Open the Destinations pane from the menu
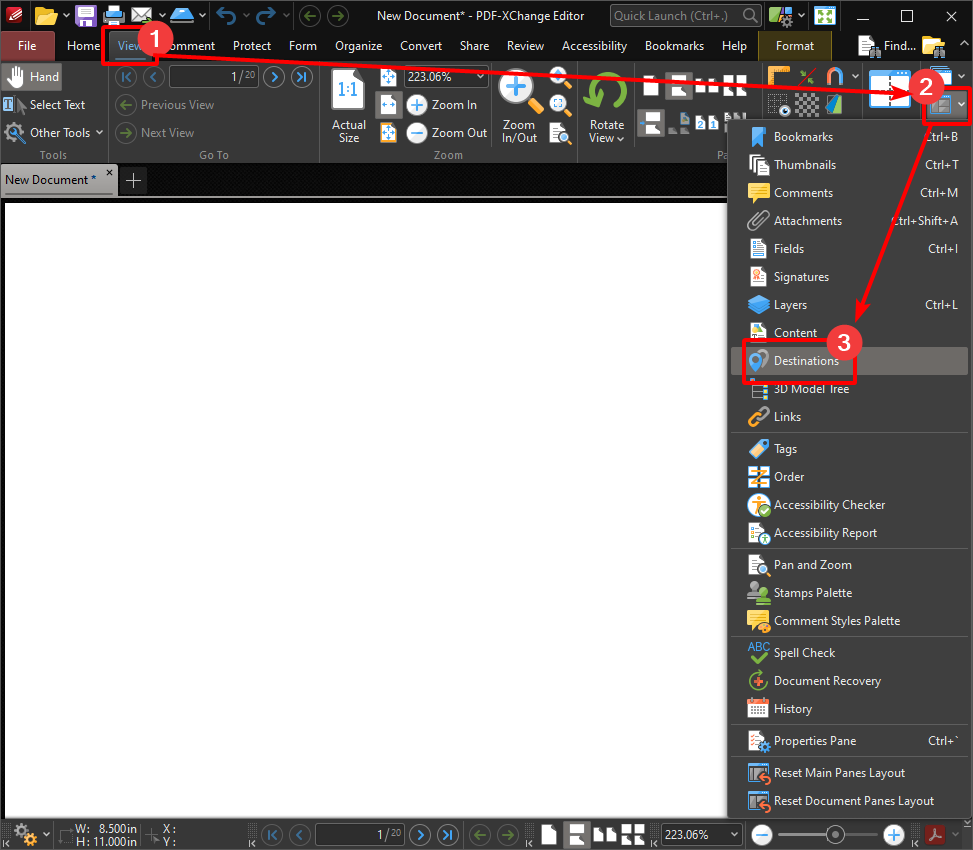The height and width of the screenshot is (850, 973). [797, 360]
